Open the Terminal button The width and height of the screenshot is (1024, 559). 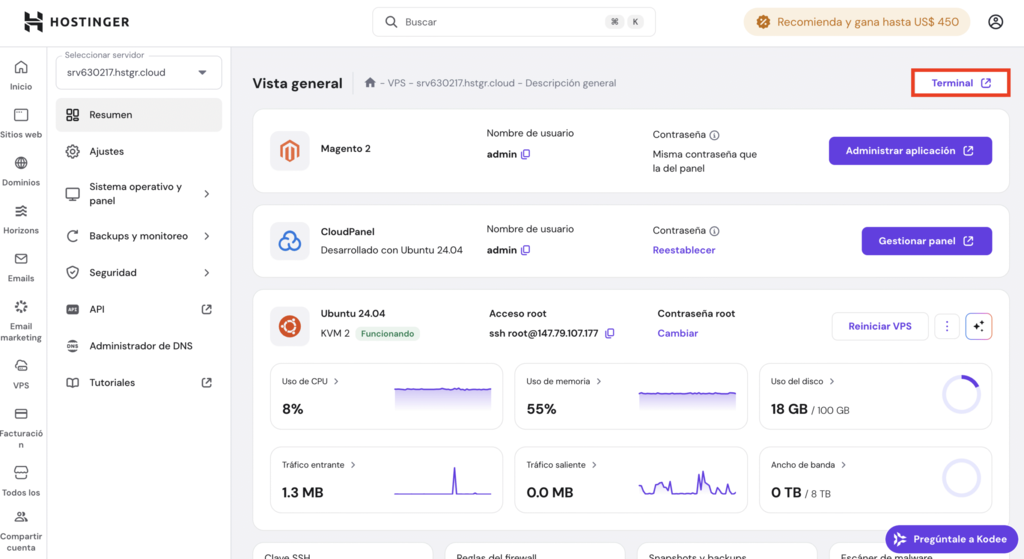(x=961, y=83)
